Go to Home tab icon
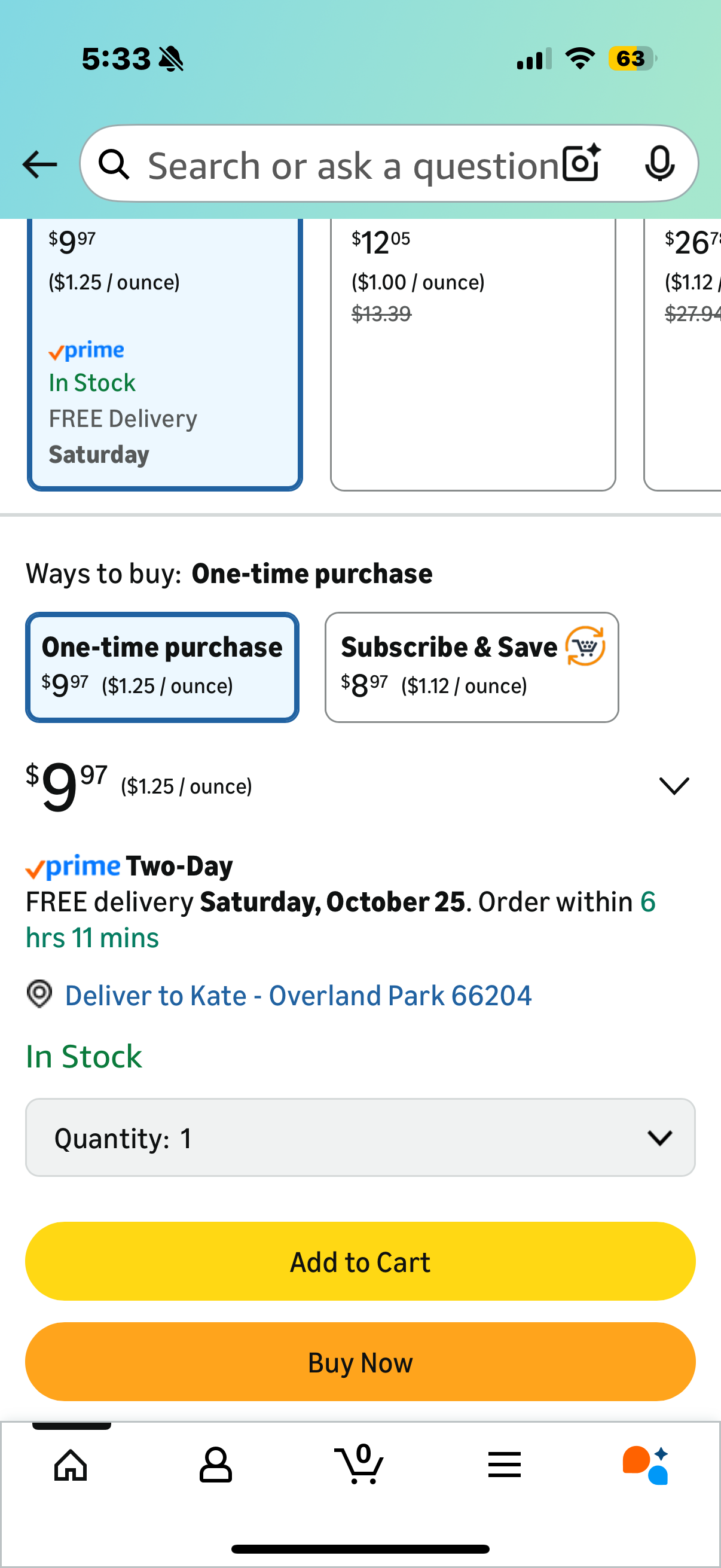The height and width of the screenshot is (1568, 721). [71, 1465]
